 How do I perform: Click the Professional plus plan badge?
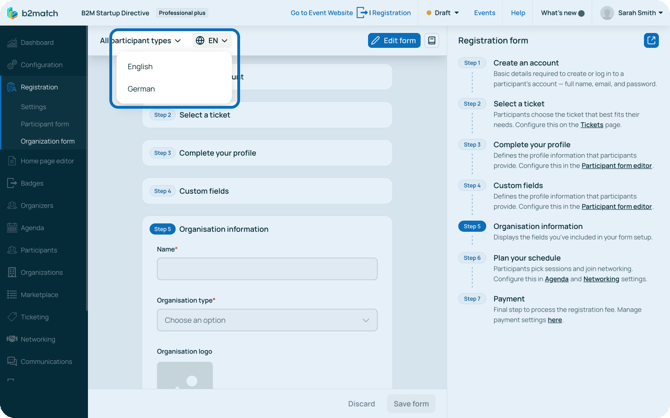point(182,13)
